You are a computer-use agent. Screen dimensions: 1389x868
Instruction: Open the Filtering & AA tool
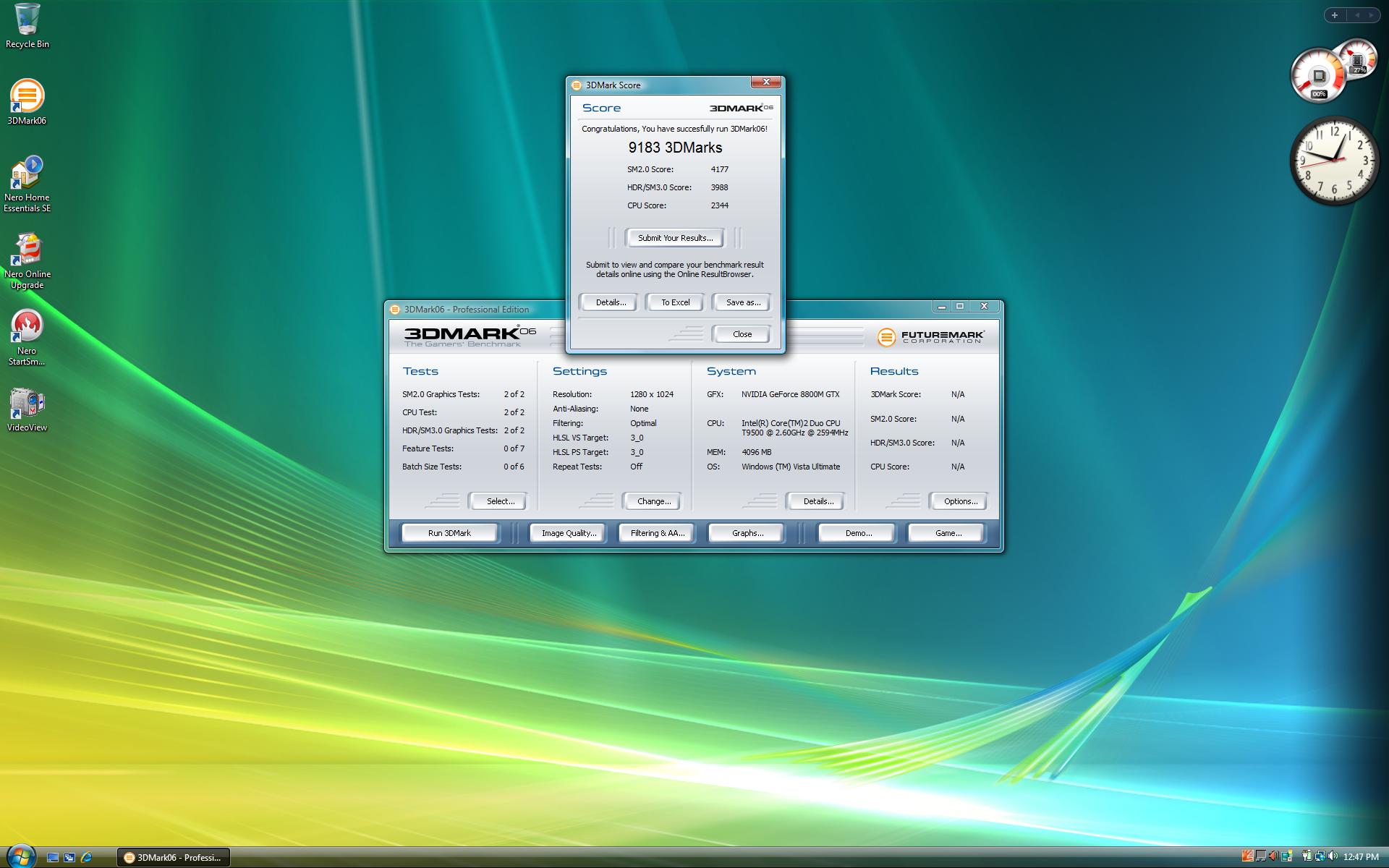tap(657, 533)
